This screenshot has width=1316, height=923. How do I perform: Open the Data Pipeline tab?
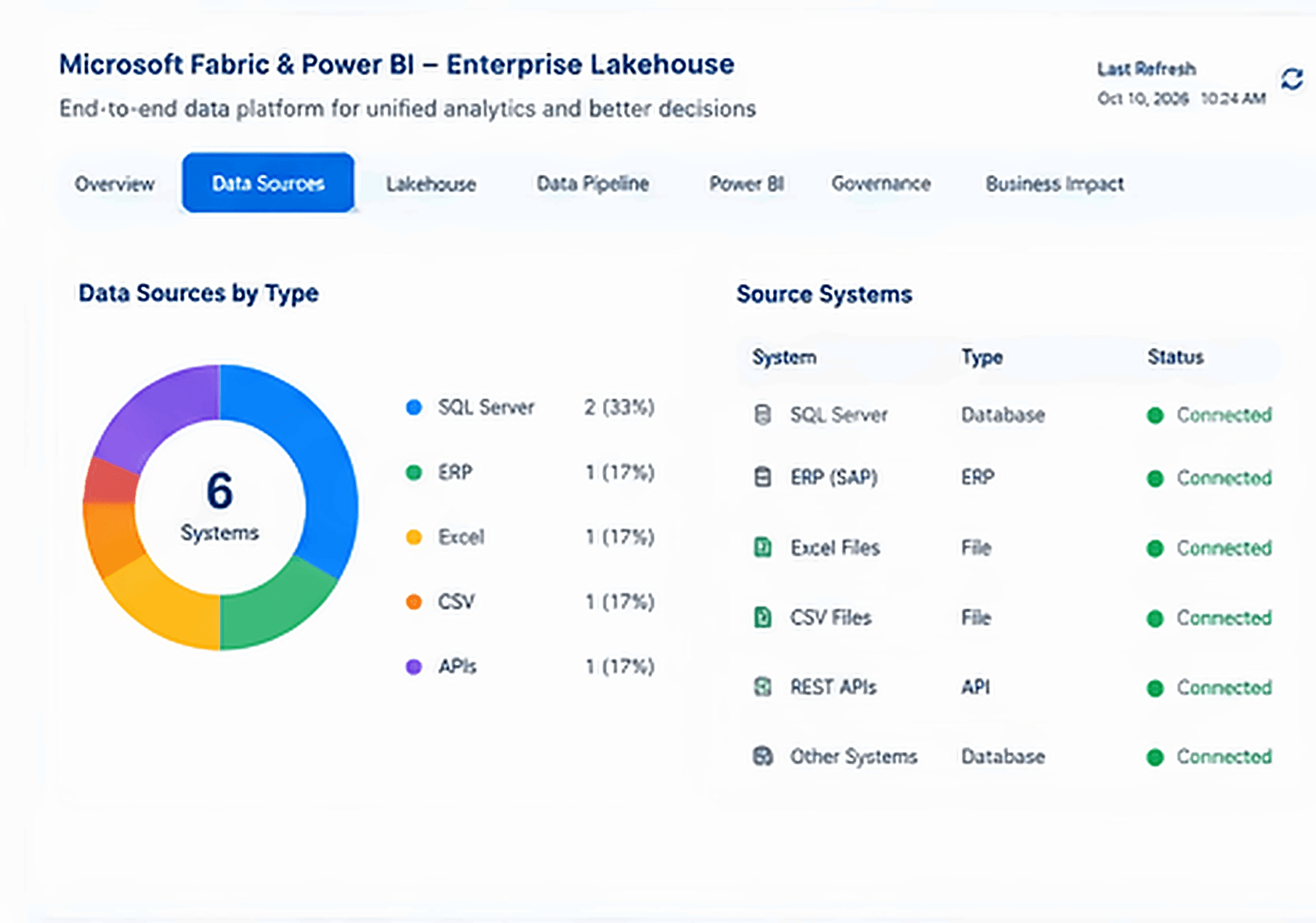pos(593,184)
